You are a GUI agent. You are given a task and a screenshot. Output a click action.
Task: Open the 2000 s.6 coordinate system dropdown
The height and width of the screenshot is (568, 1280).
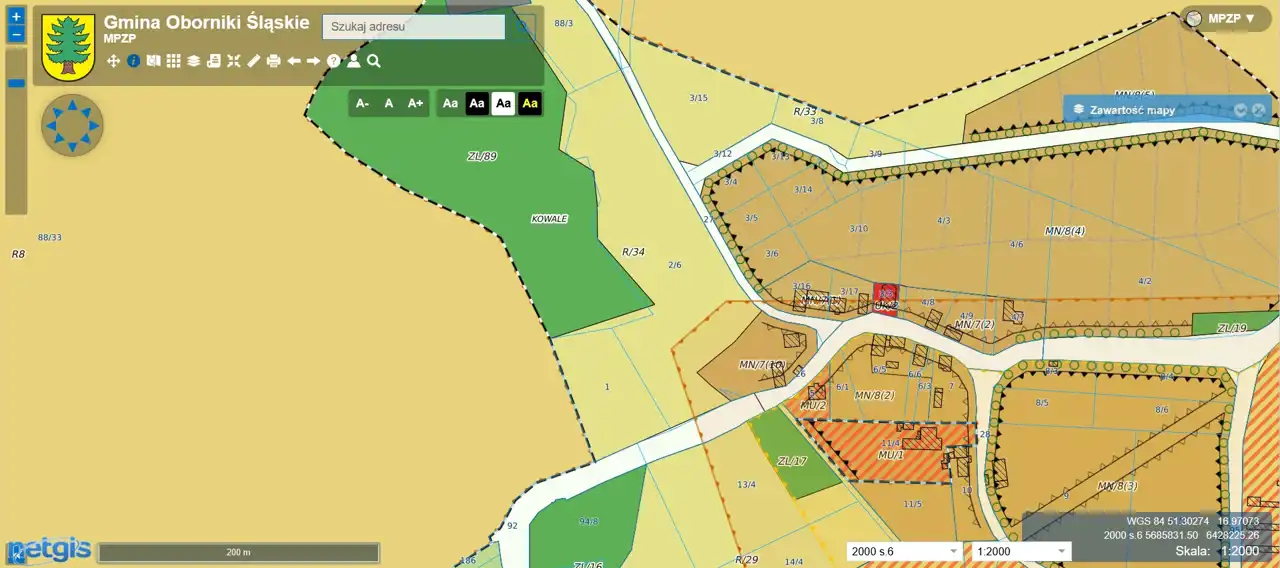click(904, 551)
